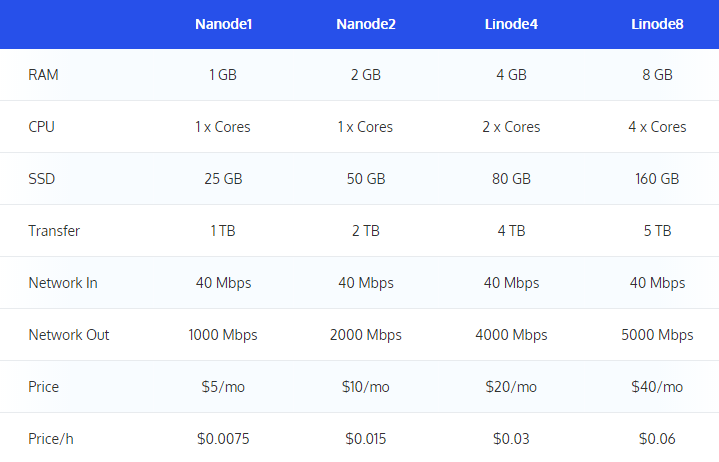The width and height of the screenshot is (719, 462).
Task: Select the Nanode2 column header
Action: [x=366, y=23]
